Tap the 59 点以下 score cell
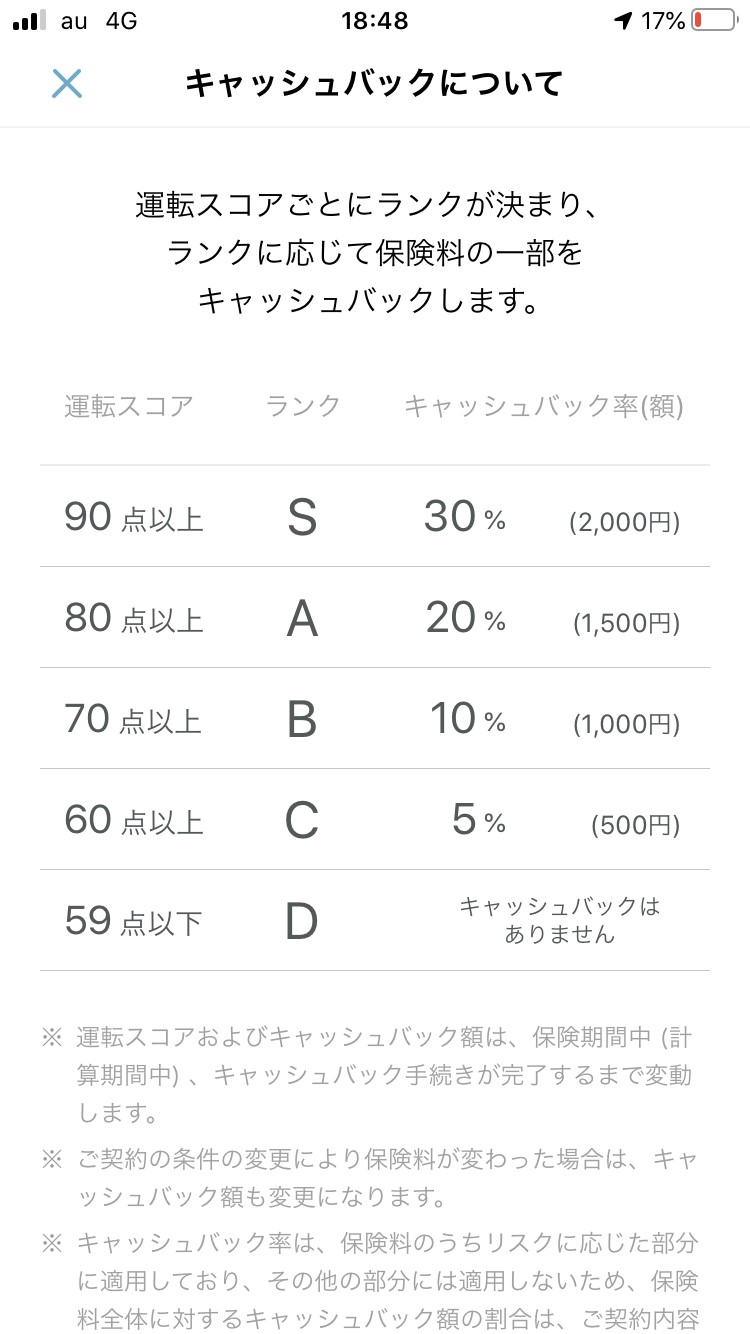750x1334 pixels. (133, 921)
